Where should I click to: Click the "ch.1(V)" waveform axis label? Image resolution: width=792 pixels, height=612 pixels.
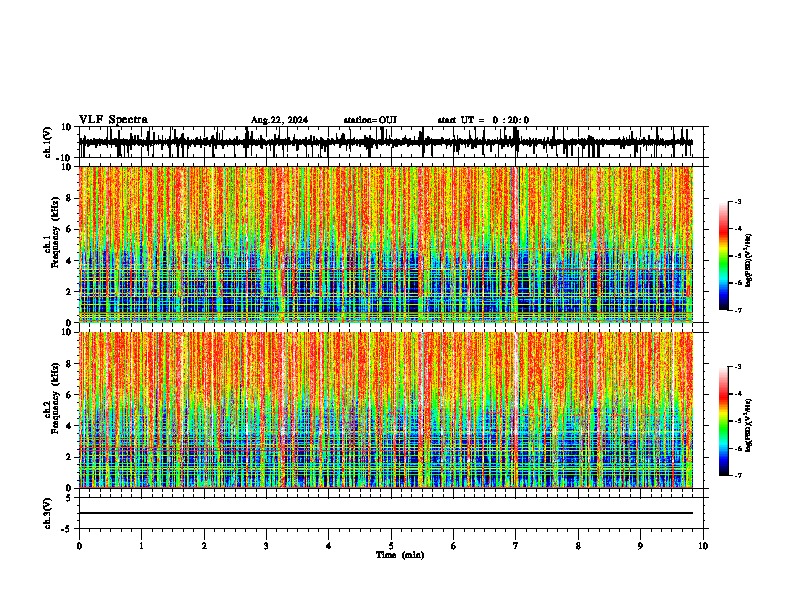48,142
